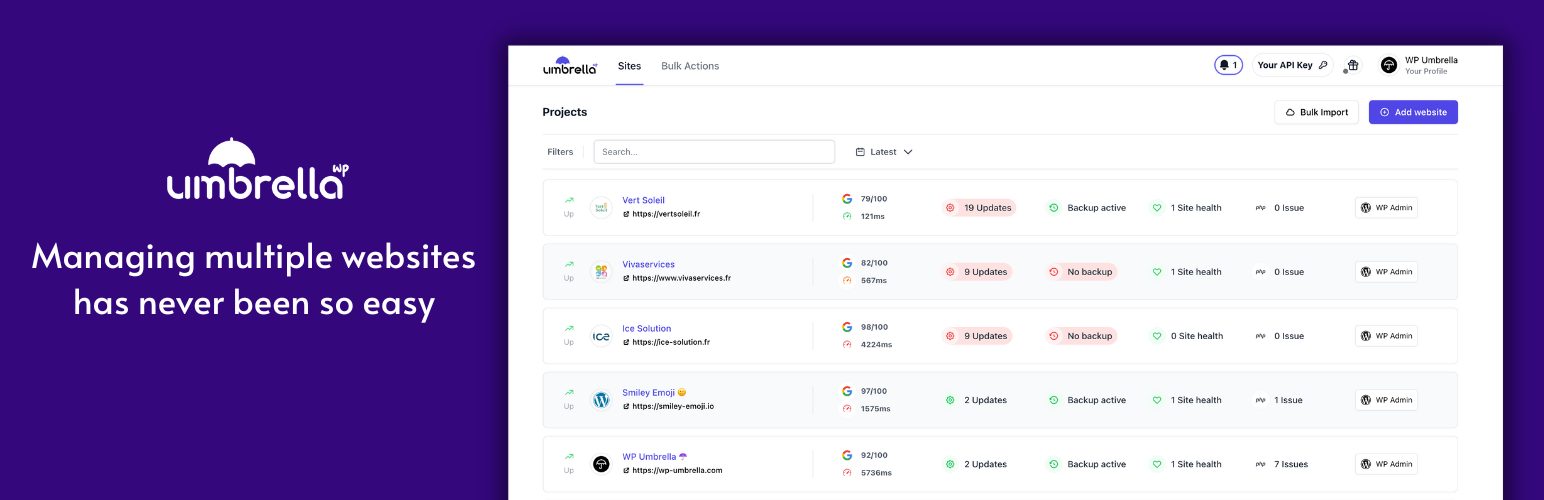
Task: Click the Vert Soleil site logo
Action: [601, 208]
